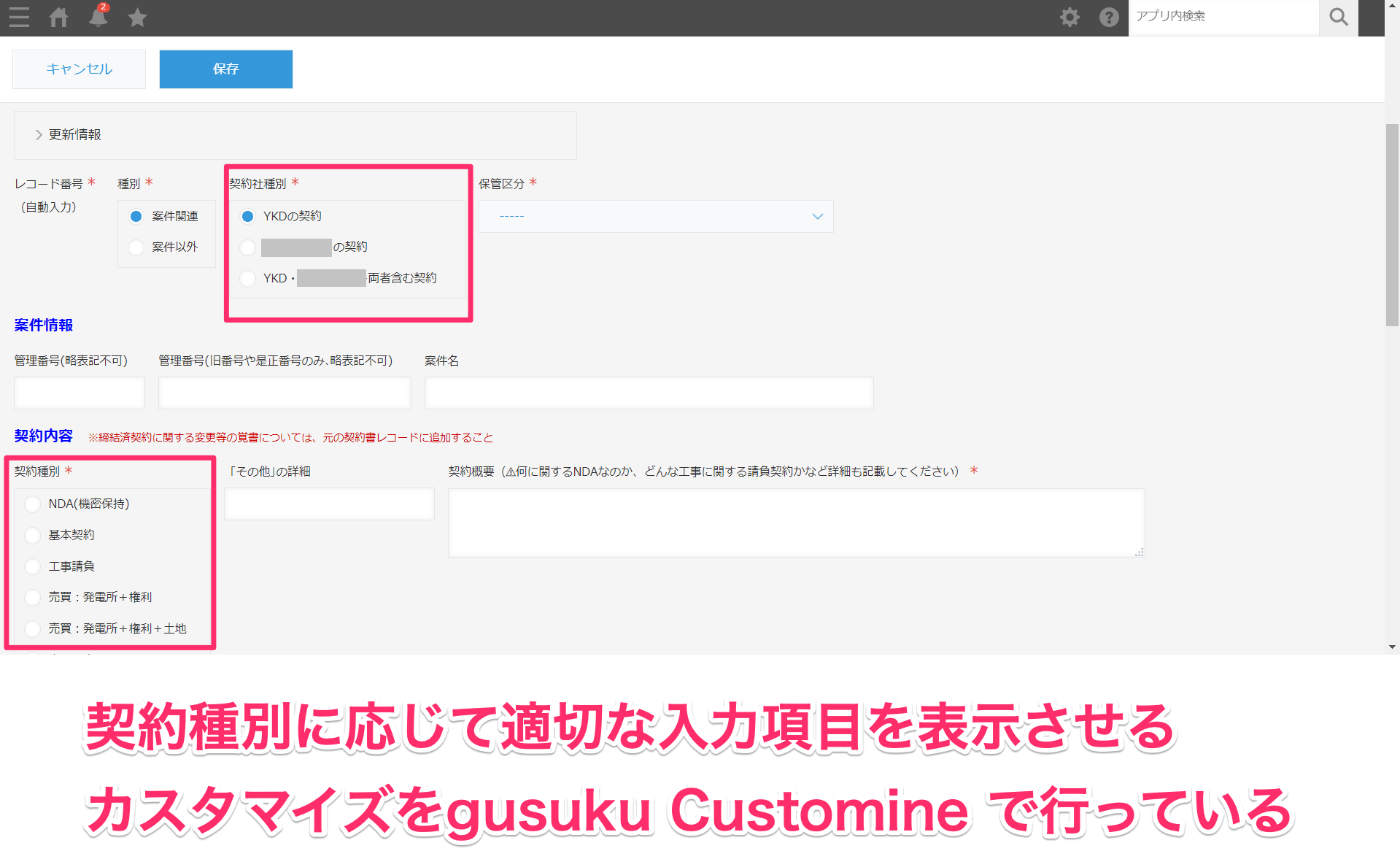Go to home via house icon

(x=58, y=17)
